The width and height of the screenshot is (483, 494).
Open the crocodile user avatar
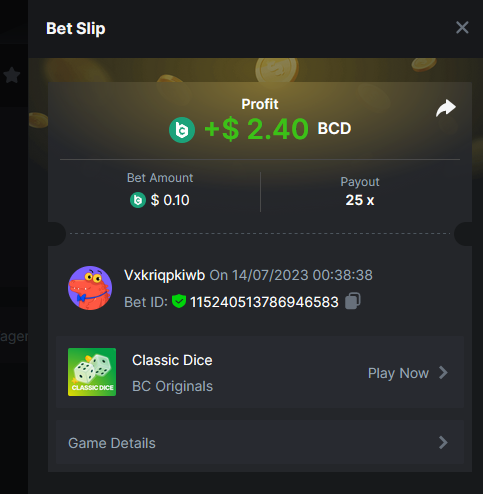pos(90,288)
